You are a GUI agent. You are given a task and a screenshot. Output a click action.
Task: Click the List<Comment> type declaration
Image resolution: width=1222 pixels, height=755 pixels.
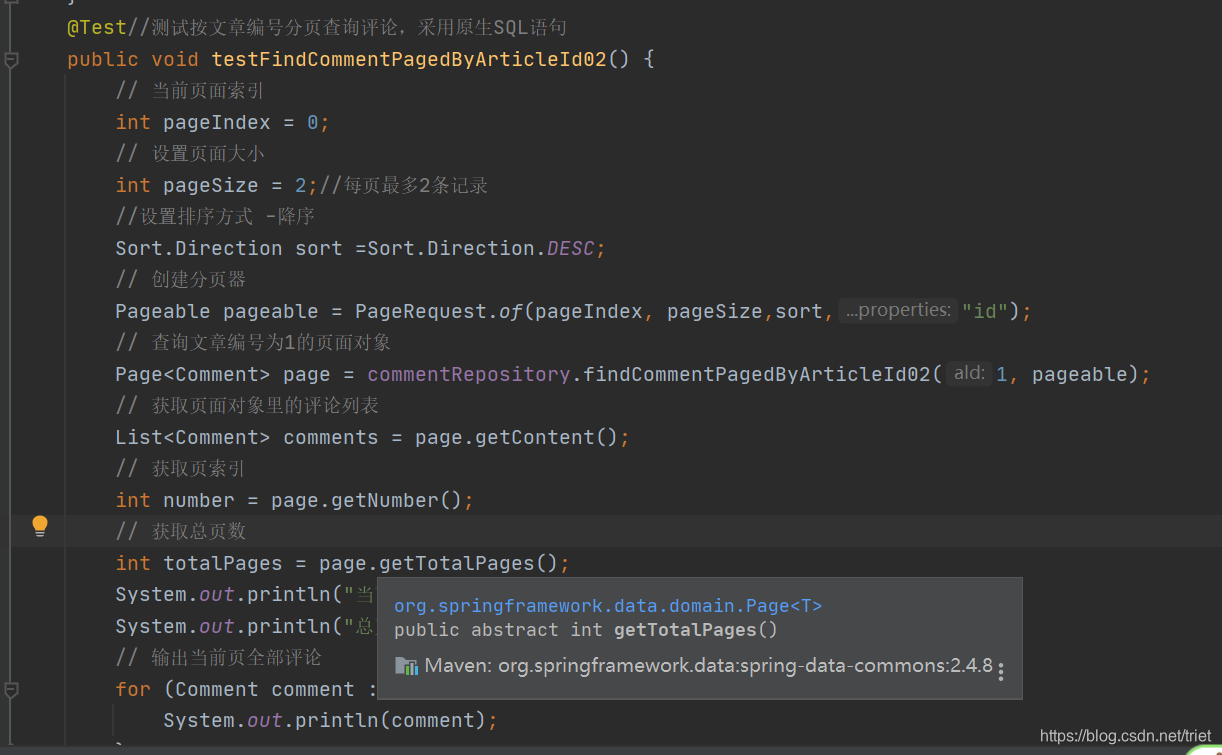(193, 437)
